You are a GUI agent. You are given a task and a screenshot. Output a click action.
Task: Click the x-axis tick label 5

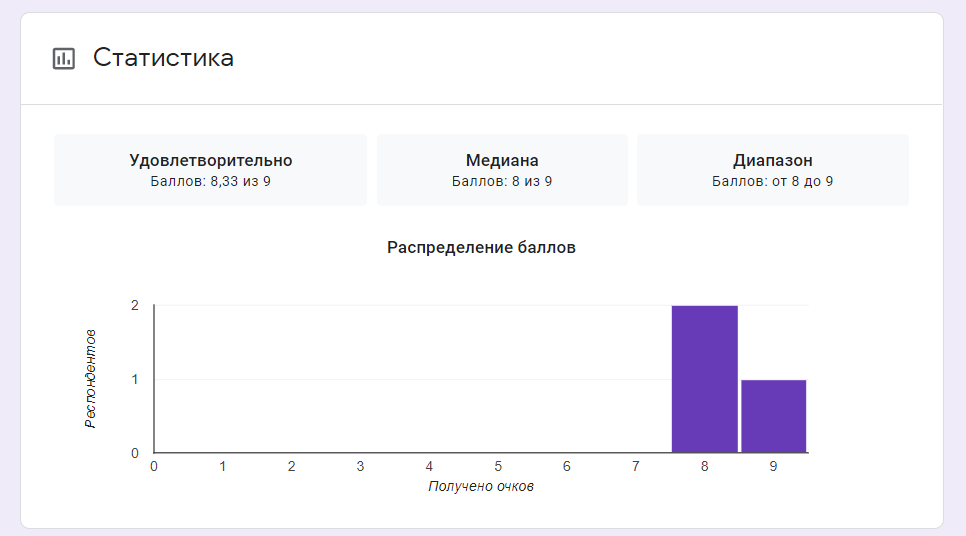[498, 466]
